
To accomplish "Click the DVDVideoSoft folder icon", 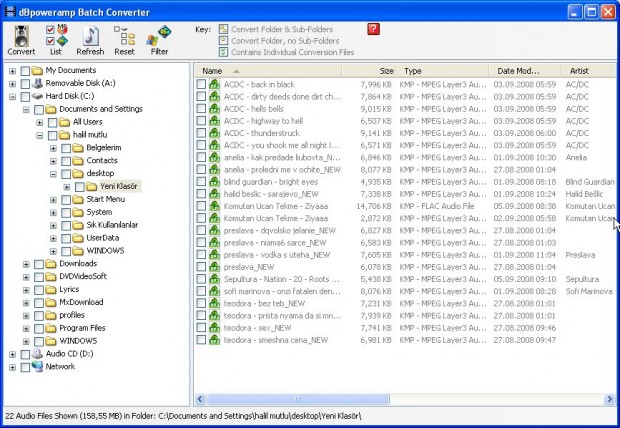I will [x=51, y=276].
